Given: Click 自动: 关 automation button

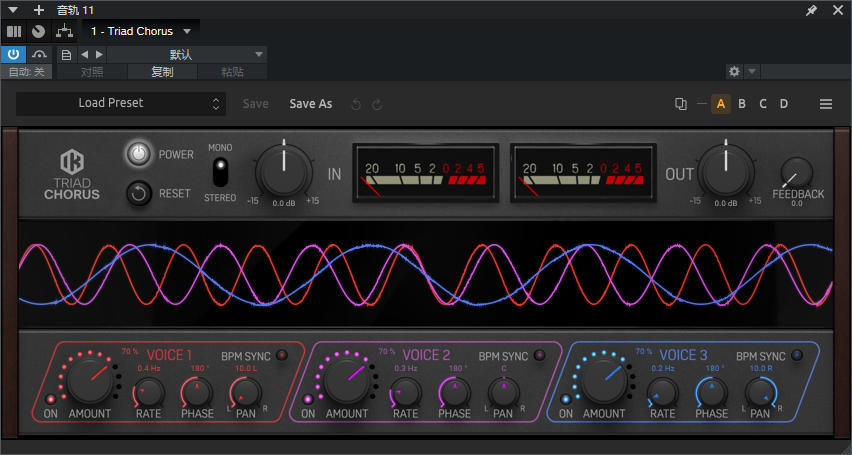Looking at the screenshot, I should (x=27, y=72).
